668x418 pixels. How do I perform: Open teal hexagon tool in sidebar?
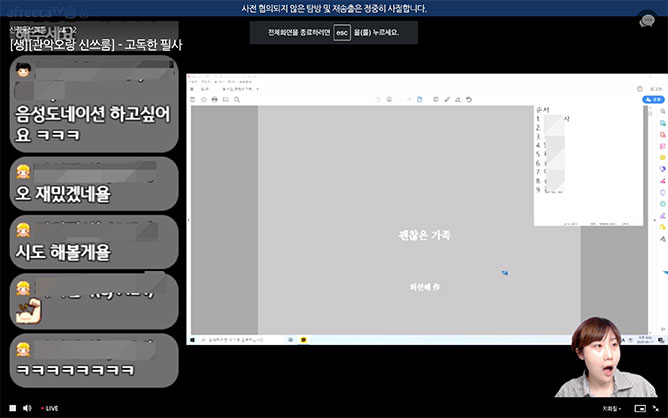pos(662,204)
